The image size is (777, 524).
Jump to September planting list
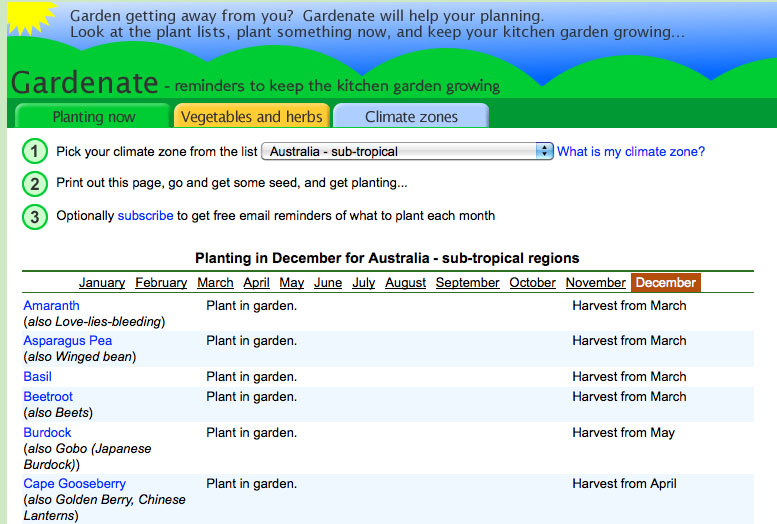(467, 283)
